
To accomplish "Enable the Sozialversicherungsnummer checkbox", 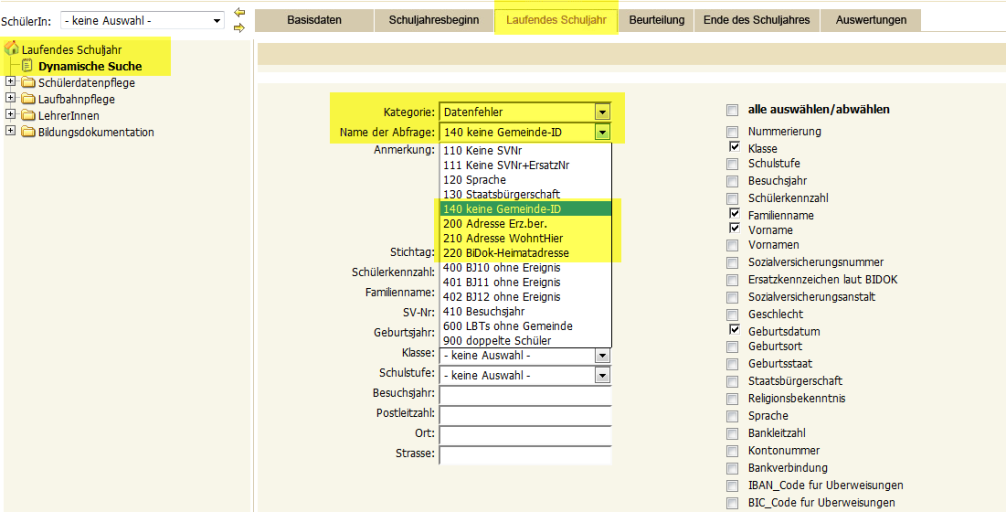I will coord(732,263).
